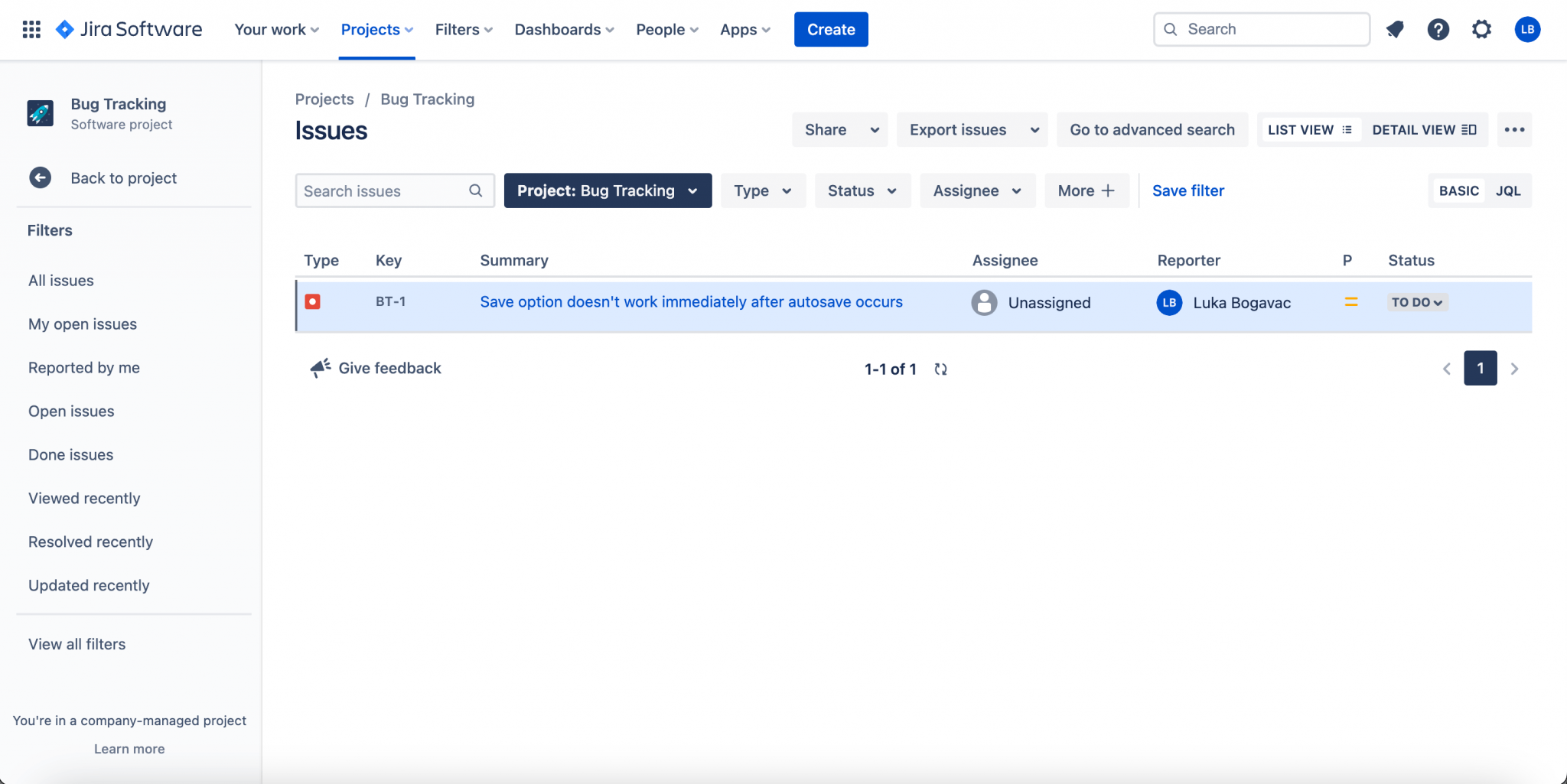Switch to DETAIL VIEW
1567x784 pixels.
click(x=1425, y=129)
